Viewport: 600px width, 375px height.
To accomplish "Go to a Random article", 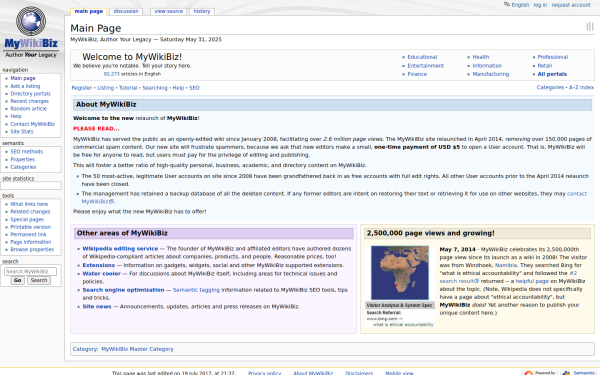I will (29, 109).
